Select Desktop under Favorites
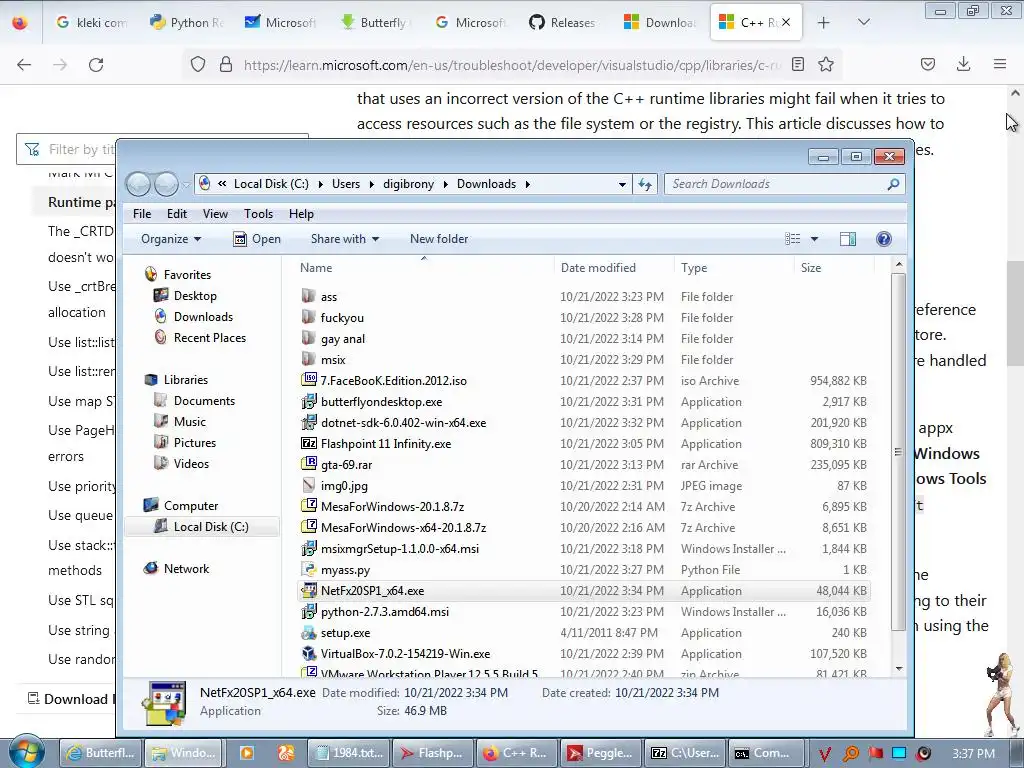Image resolution: width=1024 pixels, height=768 pixels. click(x=185, y=296)
